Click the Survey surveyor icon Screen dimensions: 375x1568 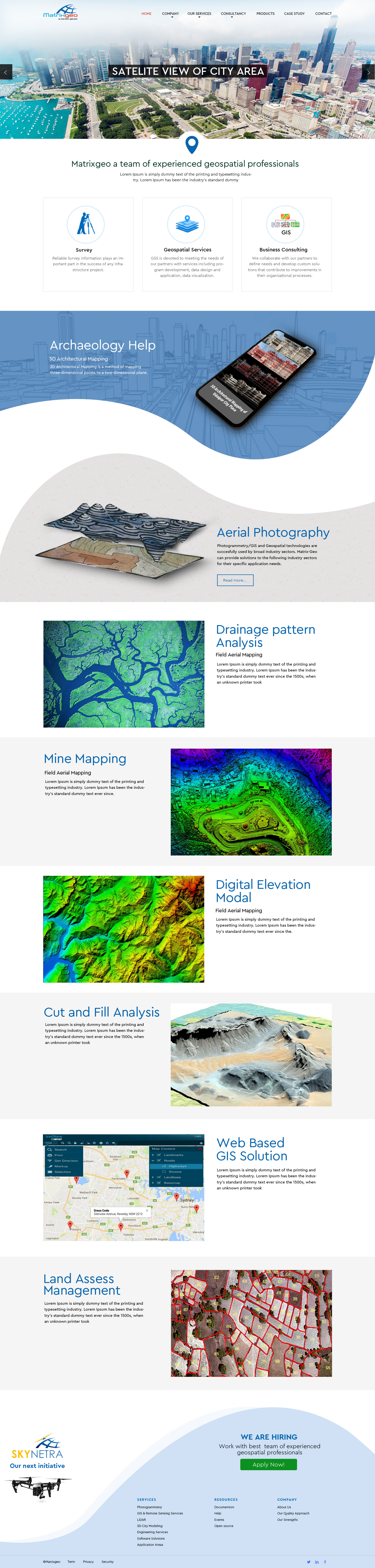tap(86, 224)
